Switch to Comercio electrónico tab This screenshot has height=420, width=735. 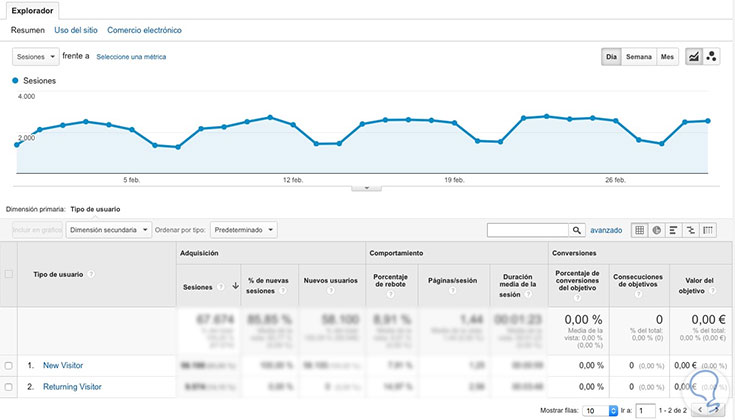pyautogui.click(x=144, y=30)
